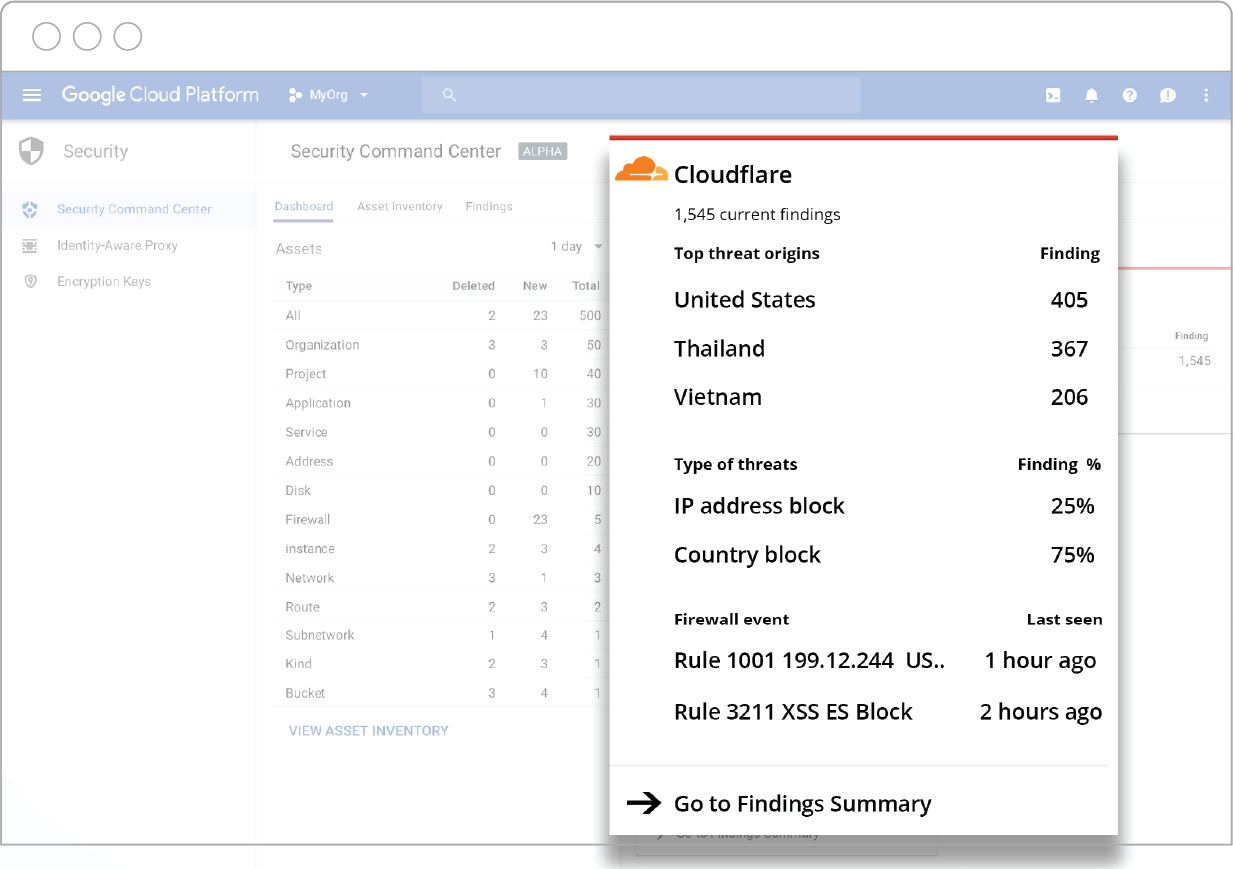The image size is (1233, 869).
Task: Open the Cloud Shell terminal icon
Action: tap(1053, 95)
